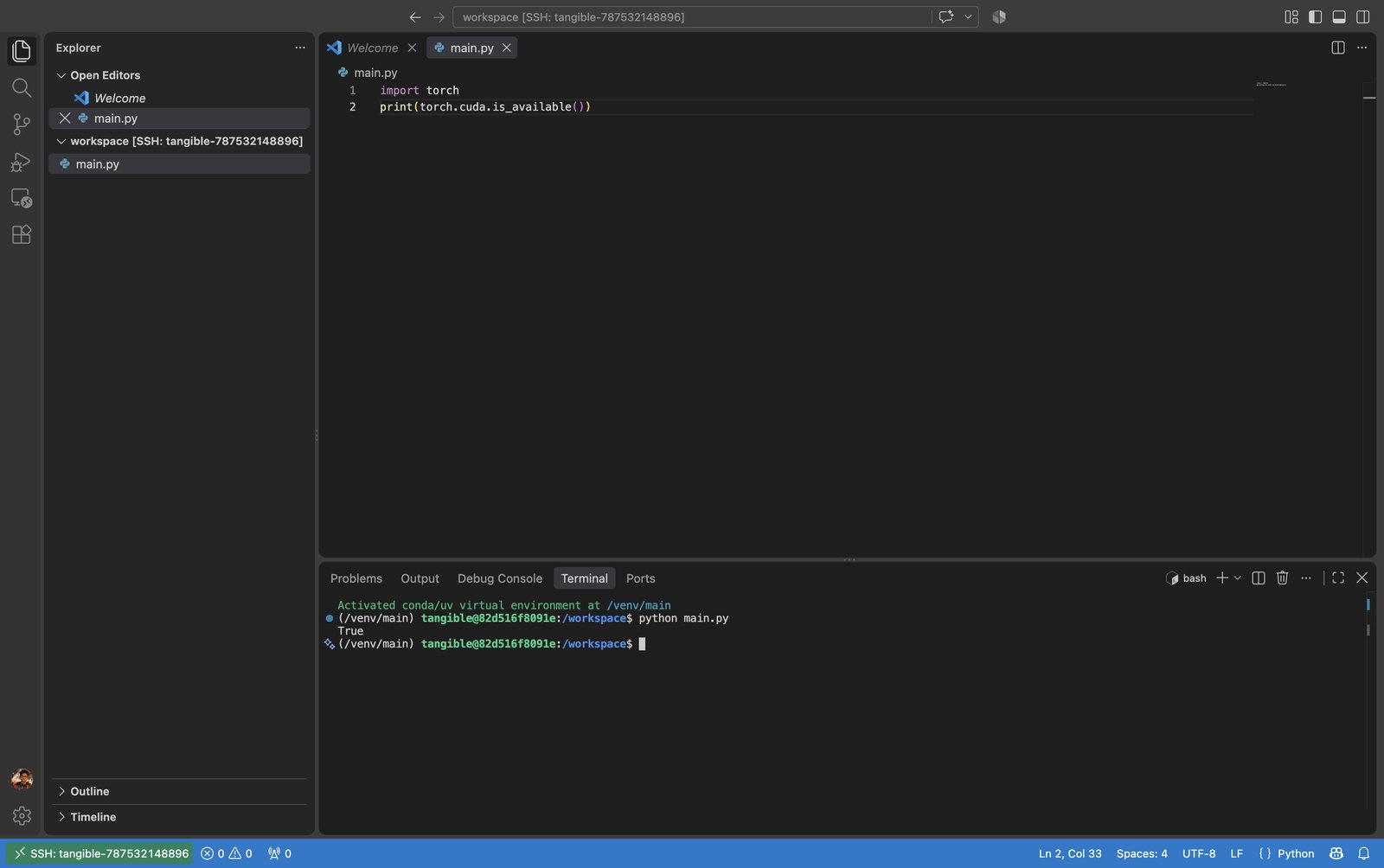Select Welcome in Open Editors

click(119, 98)
